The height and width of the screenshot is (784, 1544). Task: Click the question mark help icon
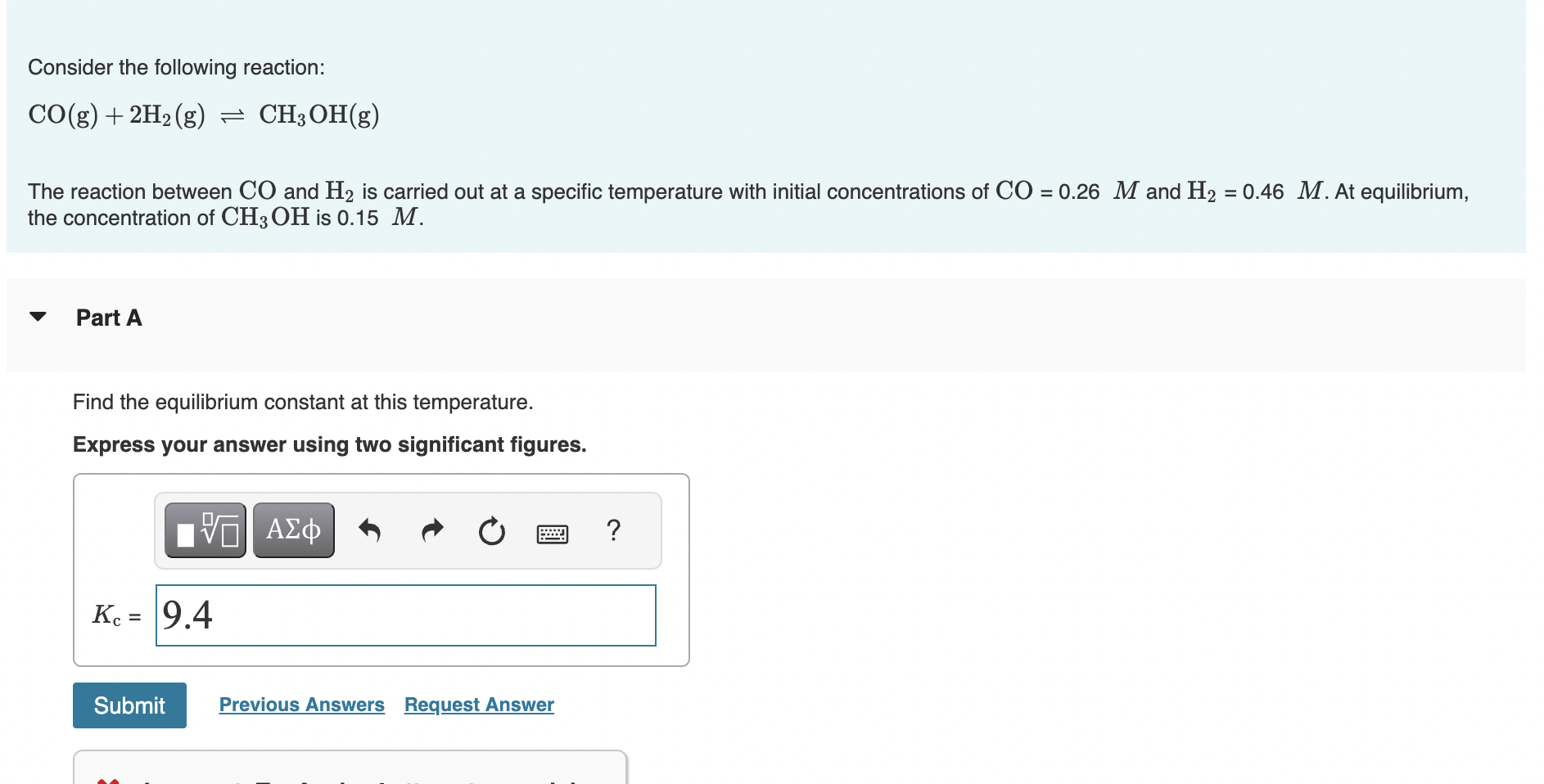[614, 530]
